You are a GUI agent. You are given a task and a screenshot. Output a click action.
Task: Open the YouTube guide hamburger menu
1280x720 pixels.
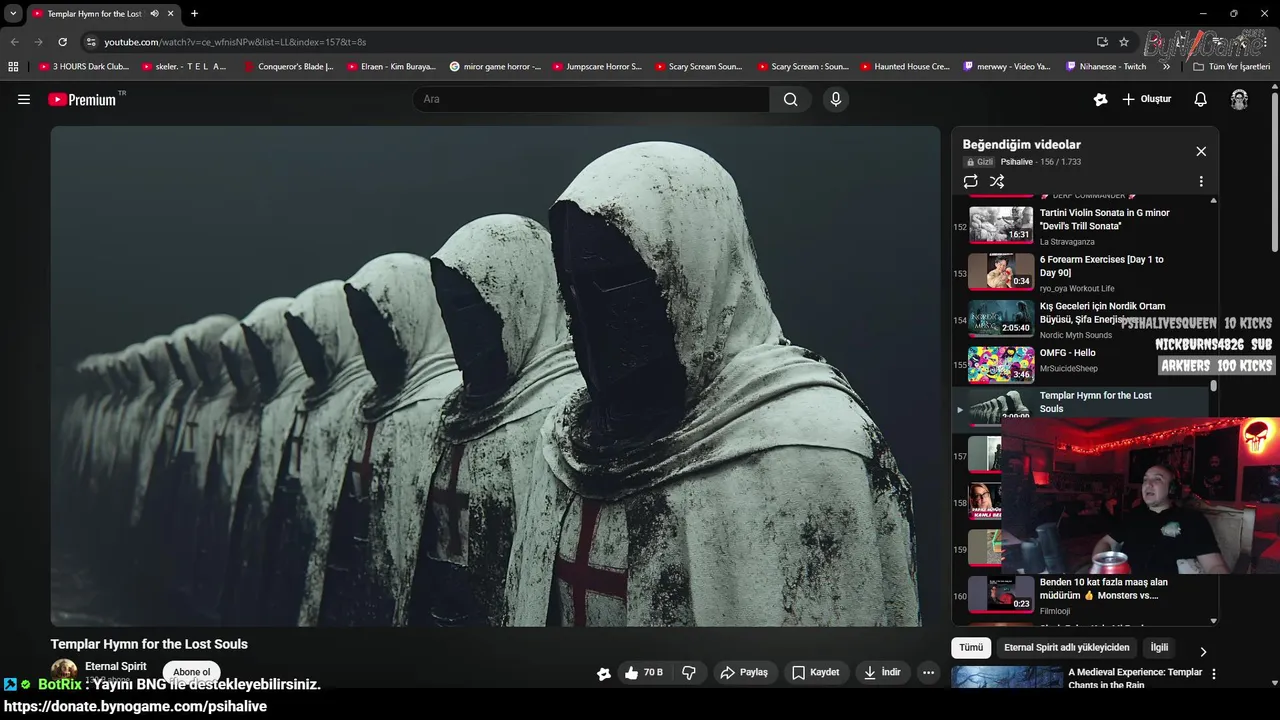coord(24,99)
